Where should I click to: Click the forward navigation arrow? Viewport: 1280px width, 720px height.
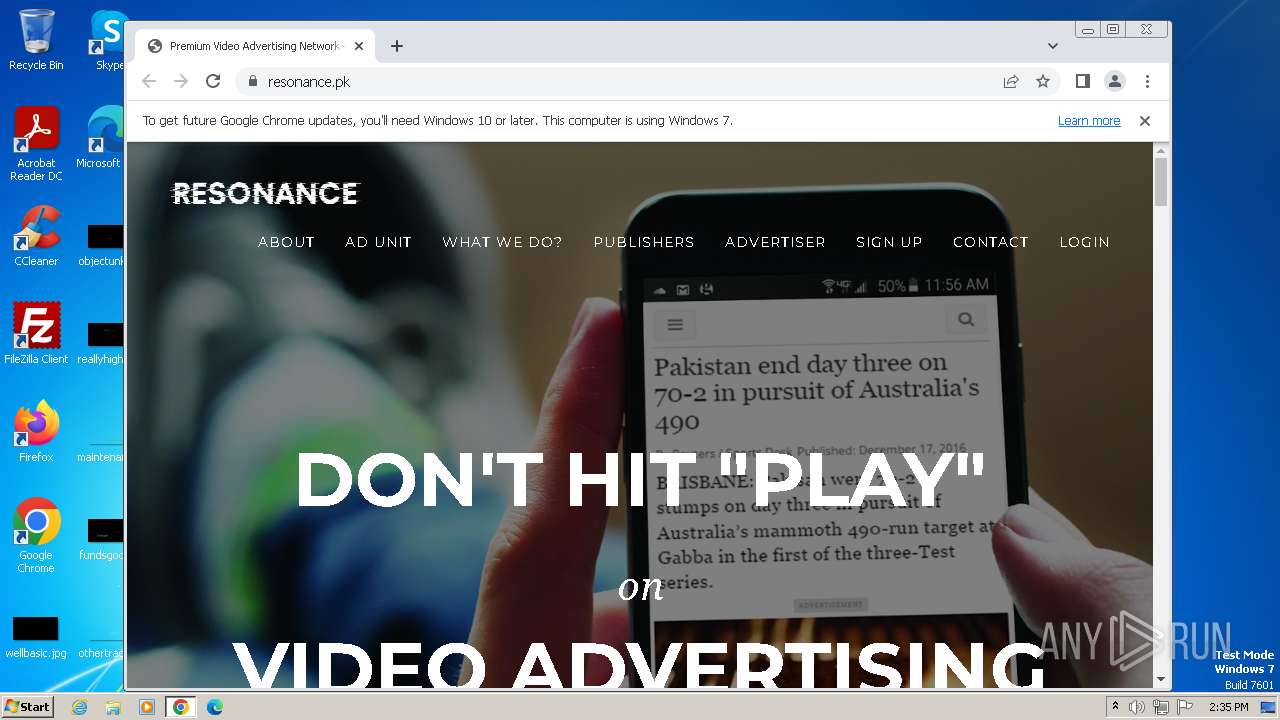(181, 81)
